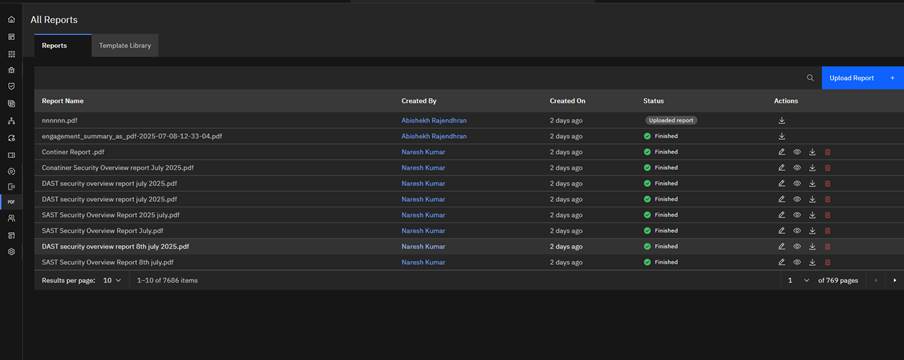Delete the Continer Report .pdf
The width and height of the screenshot is (904, 360).
click(828, 152)
